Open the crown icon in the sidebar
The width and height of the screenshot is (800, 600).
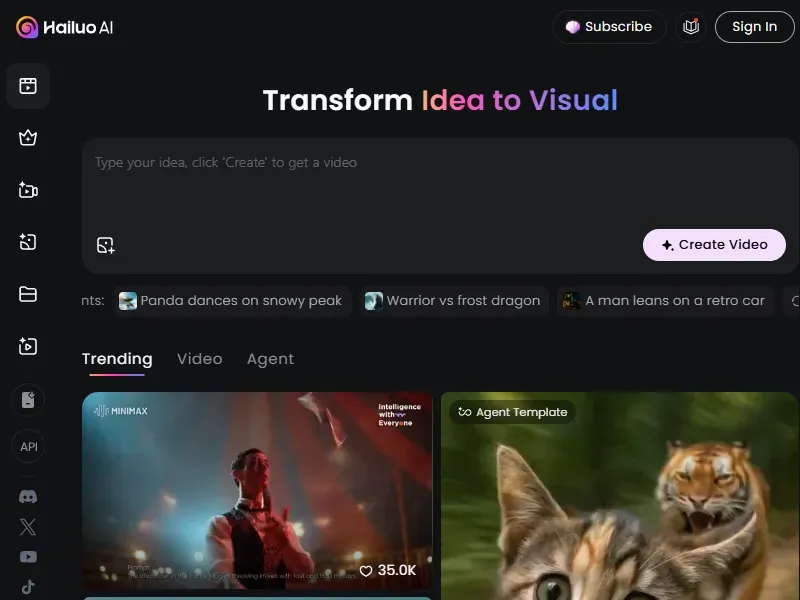(x=28, y=138)
